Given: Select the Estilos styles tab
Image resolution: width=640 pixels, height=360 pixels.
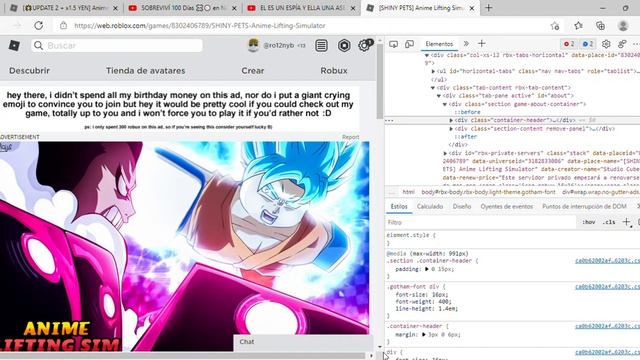Looking at the screenshot, I should (x=399, y=207).
